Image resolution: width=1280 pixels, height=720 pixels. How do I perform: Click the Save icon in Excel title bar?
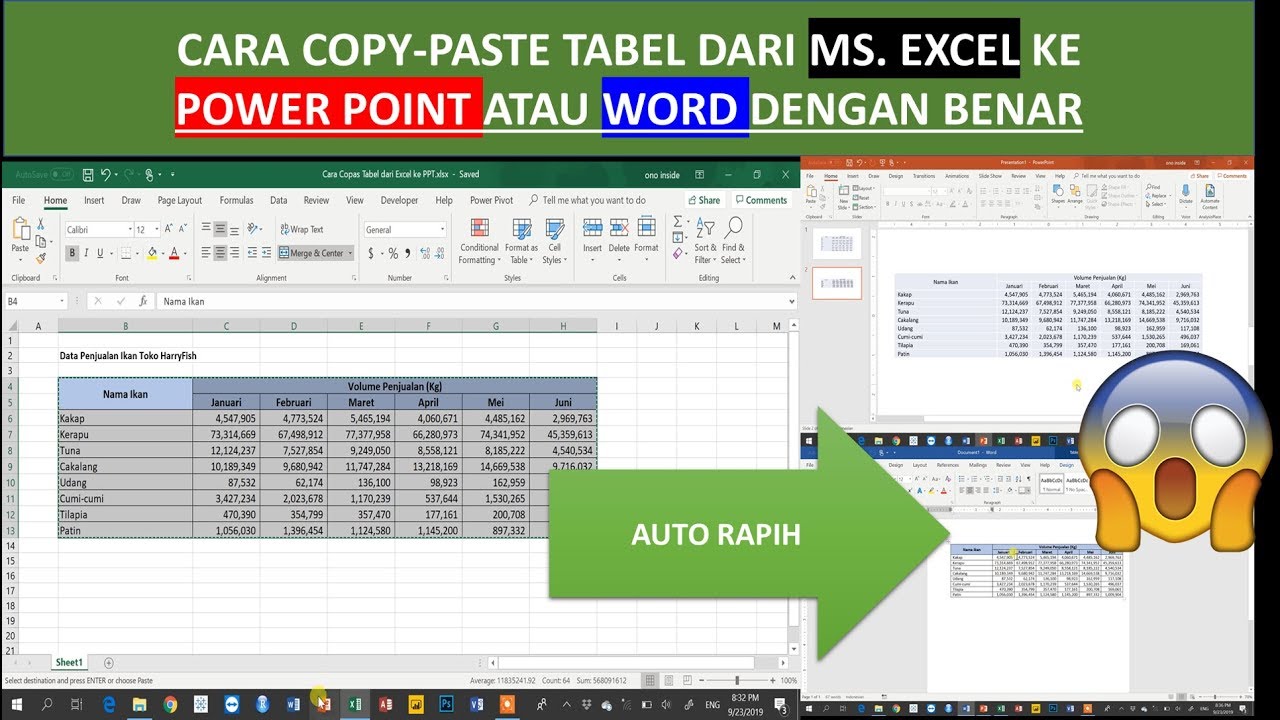coord(89,174)
